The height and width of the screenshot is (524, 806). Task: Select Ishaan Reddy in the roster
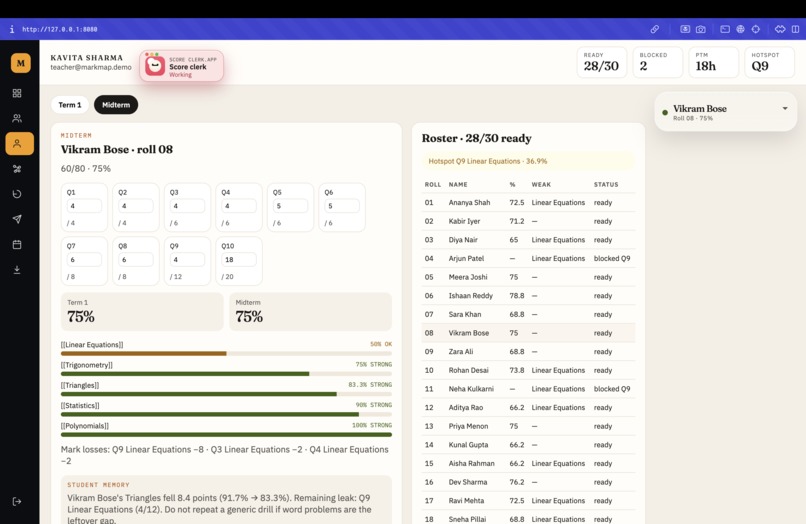coord(528,296)
